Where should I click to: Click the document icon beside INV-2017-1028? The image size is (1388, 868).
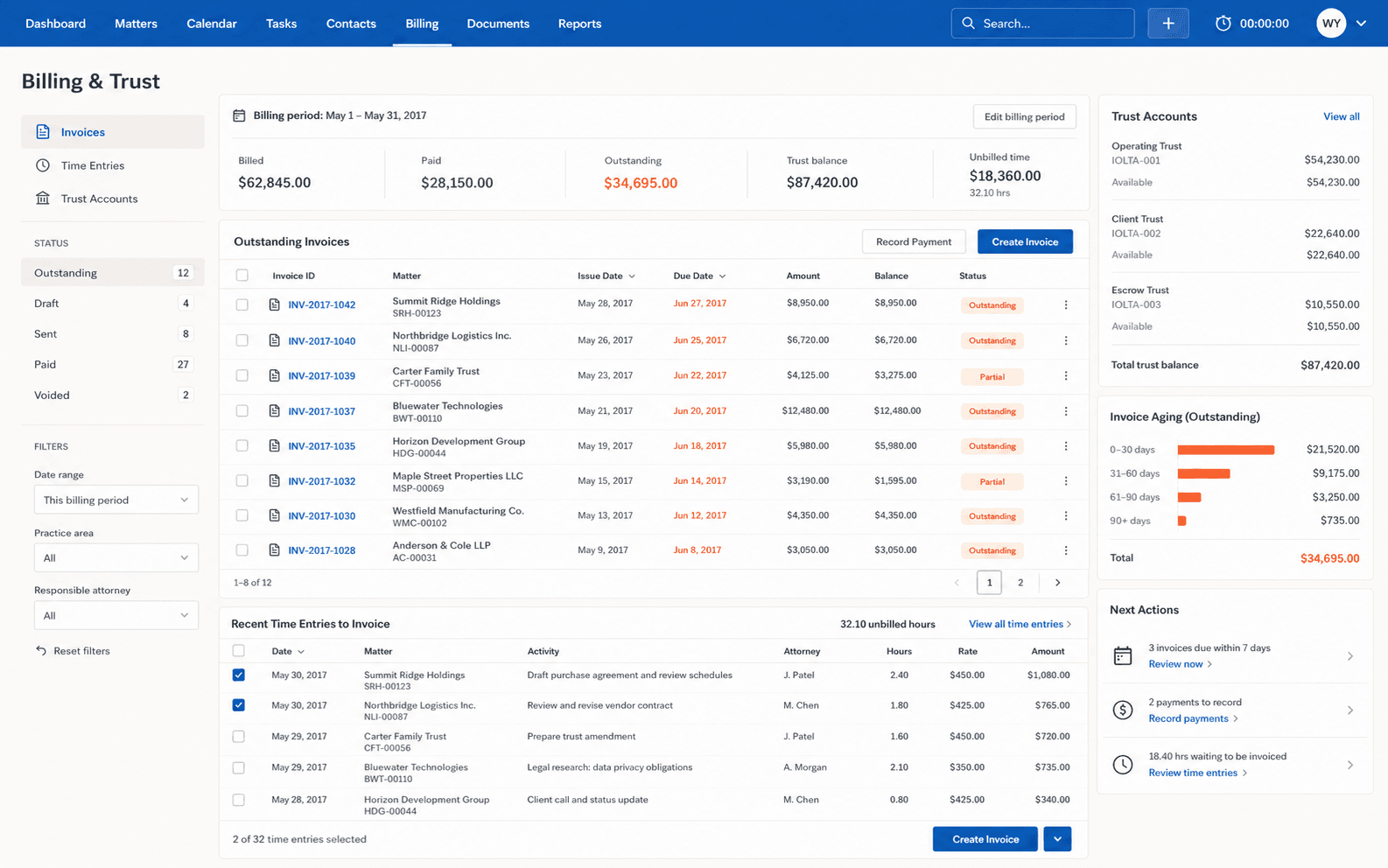click(x=274, y=550)
